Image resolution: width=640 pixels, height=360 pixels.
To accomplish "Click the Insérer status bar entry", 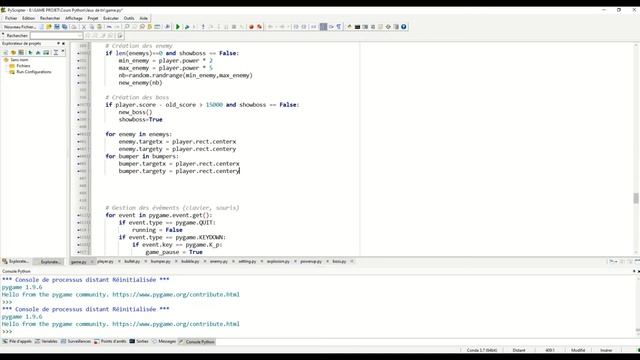I will (x=606, y=350).
